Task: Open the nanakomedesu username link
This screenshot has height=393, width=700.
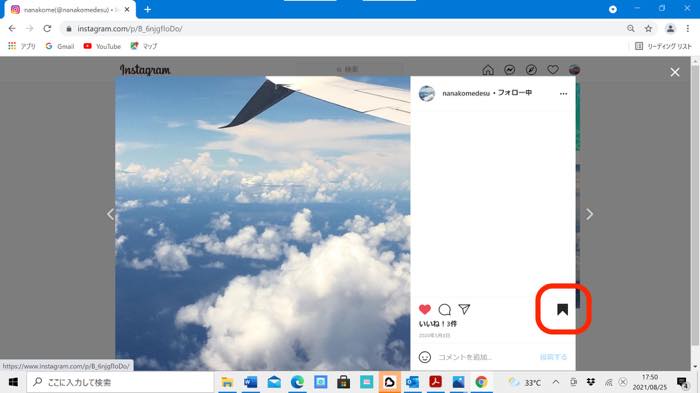Action: 466,93
